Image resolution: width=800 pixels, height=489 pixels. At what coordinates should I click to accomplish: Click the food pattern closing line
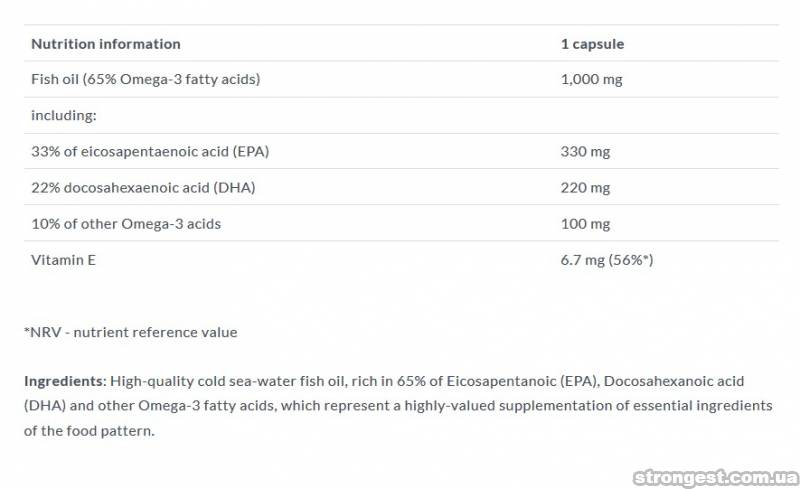[x=90, y=431]
